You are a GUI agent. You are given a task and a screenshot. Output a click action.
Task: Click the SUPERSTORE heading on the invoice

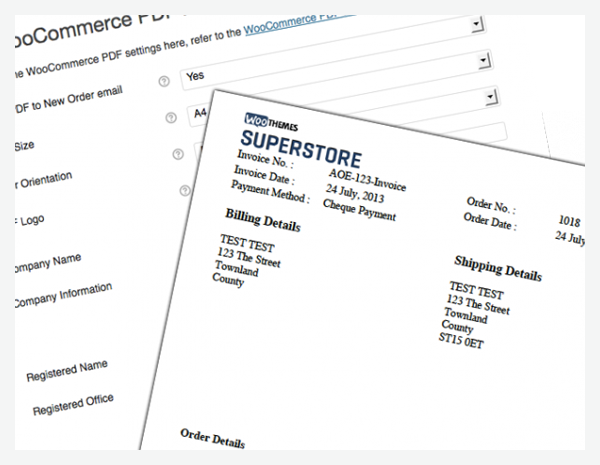(x=301, y=150)
